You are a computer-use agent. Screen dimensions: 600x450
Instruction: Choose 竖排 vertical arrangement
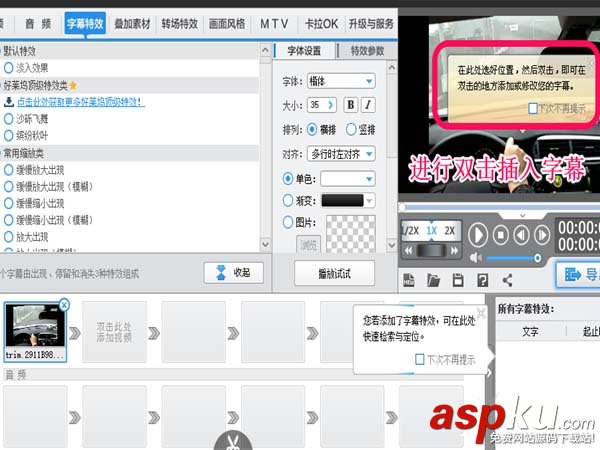[x=351, y=130]
